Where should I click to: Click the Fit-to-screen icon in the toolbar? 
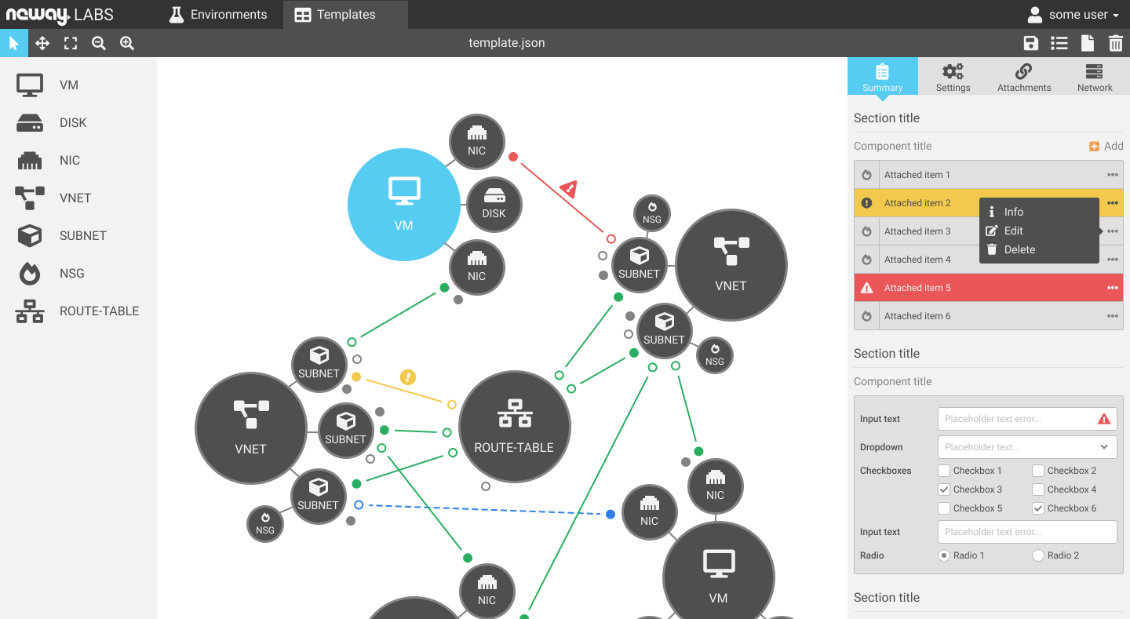(70, 43)
